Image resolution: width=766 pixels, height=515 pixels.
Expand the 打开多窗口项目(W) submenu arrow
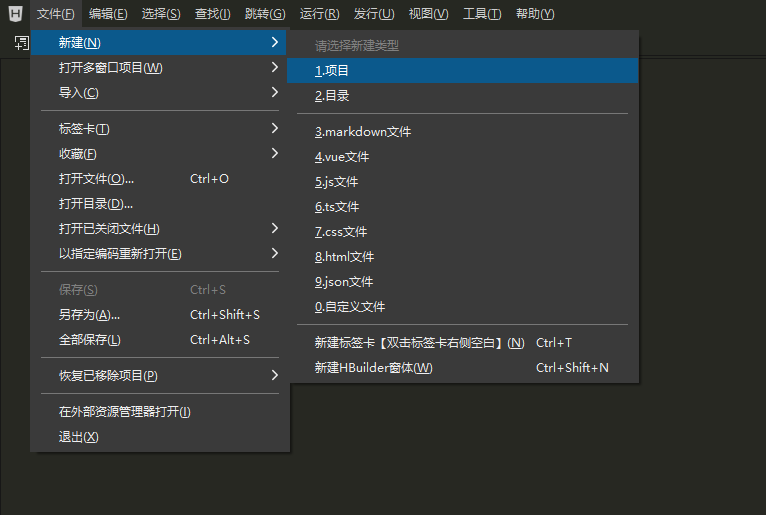coord(275,67)
